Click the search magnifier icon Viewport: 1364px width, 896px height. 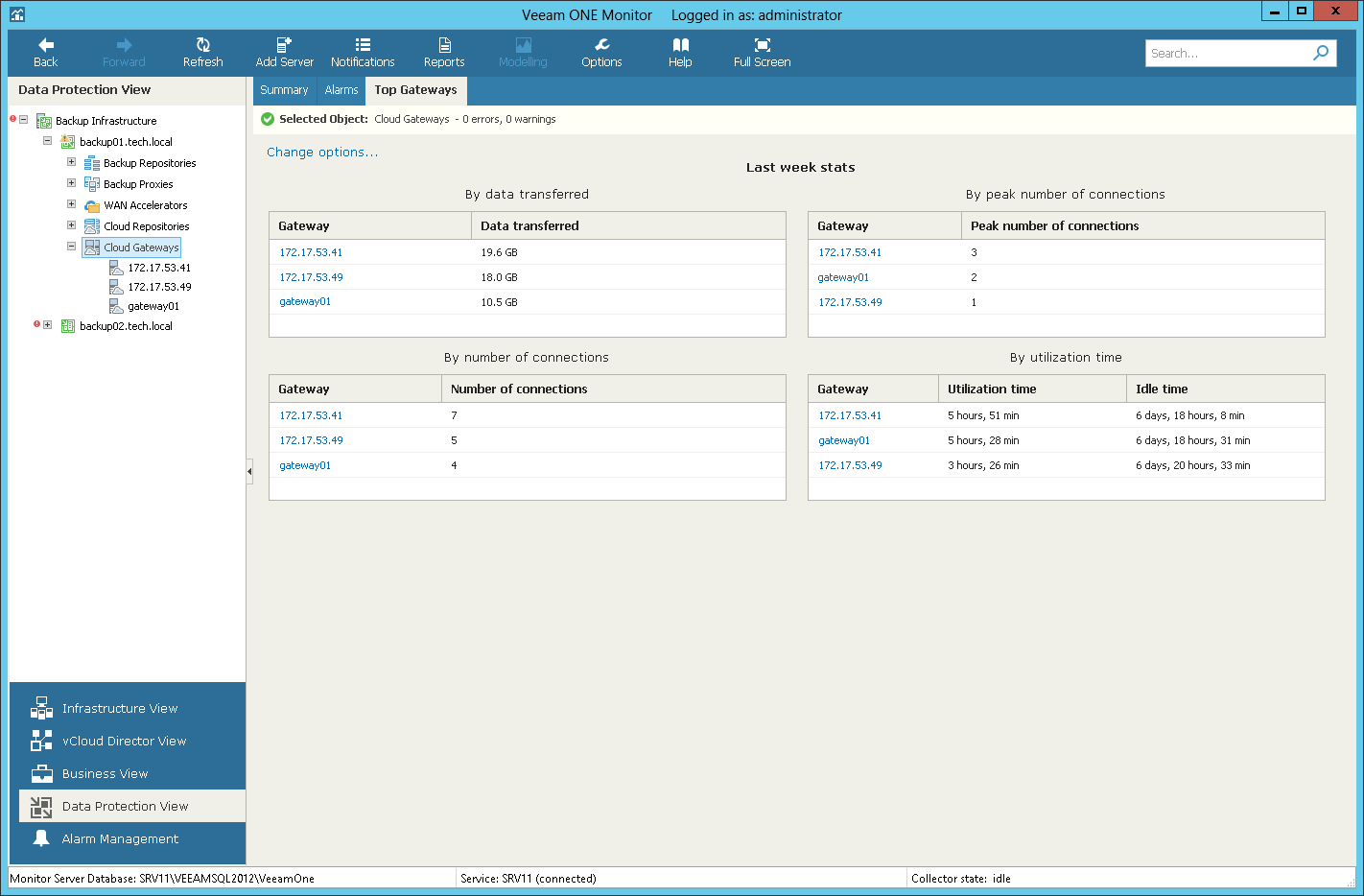pyautogui.click(x=1321, y=53)
